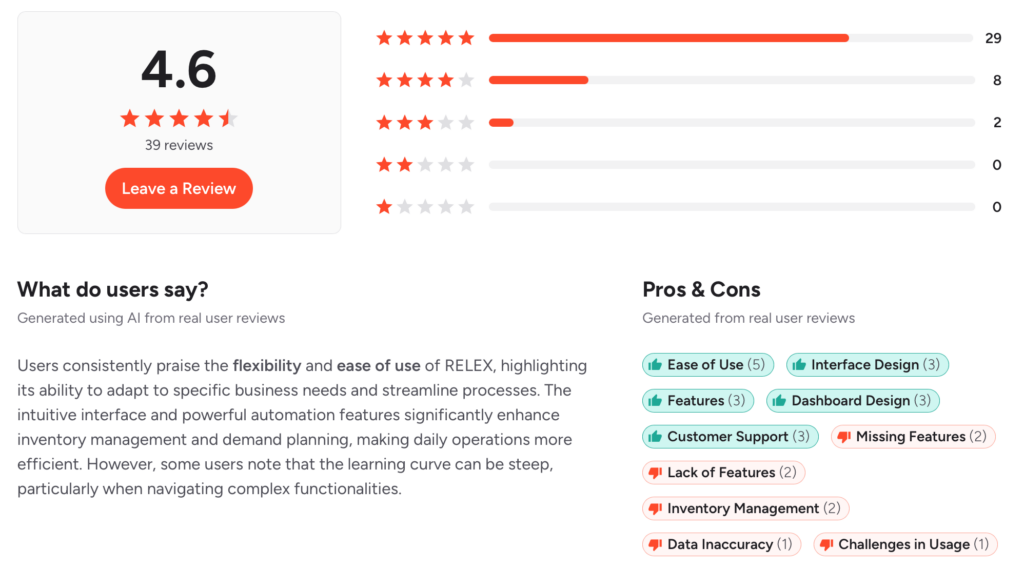Image resolution: width=1024 pixels, height=587 pixels.
Task: Click the 39 reviews count text
Action: coord(179,145)
